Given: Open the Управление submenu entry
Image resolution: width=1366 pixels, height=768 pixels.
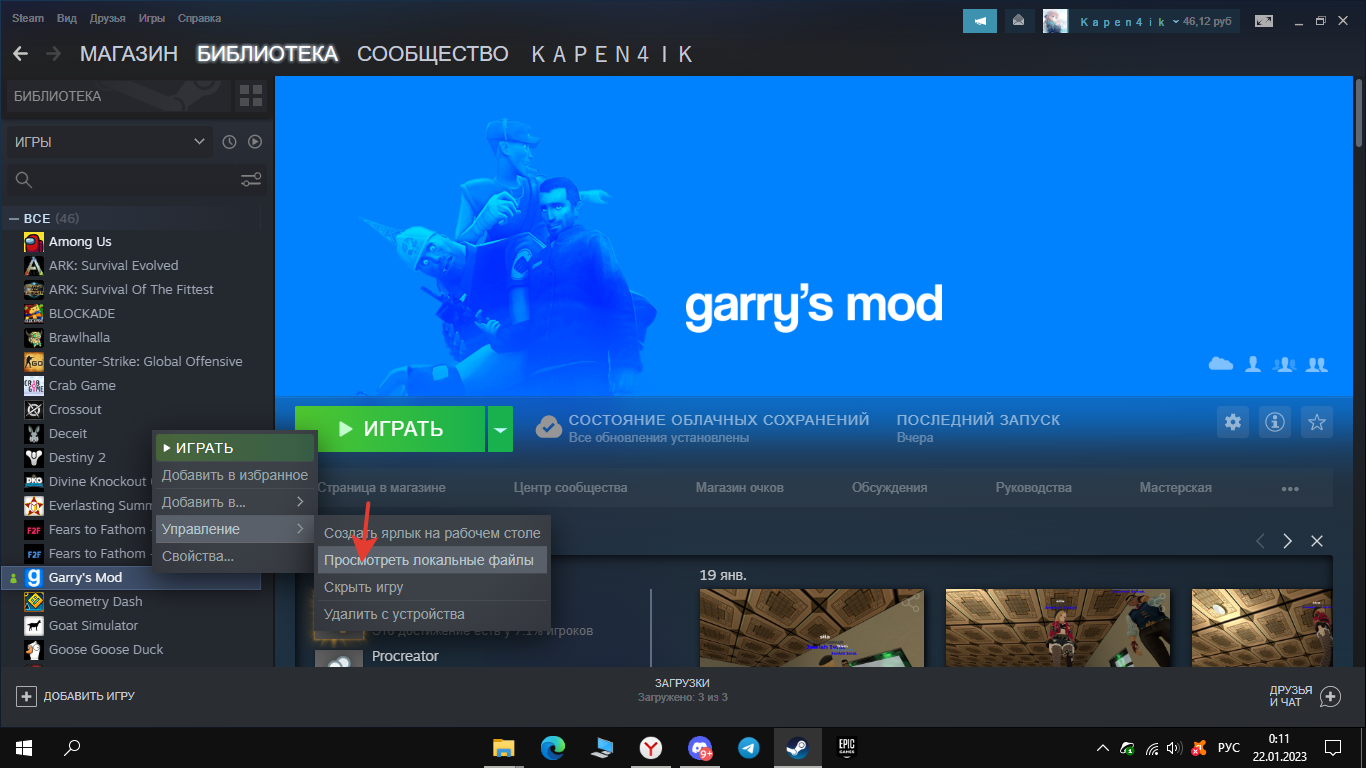Looking at the screenshot, I should pos(234,529).
